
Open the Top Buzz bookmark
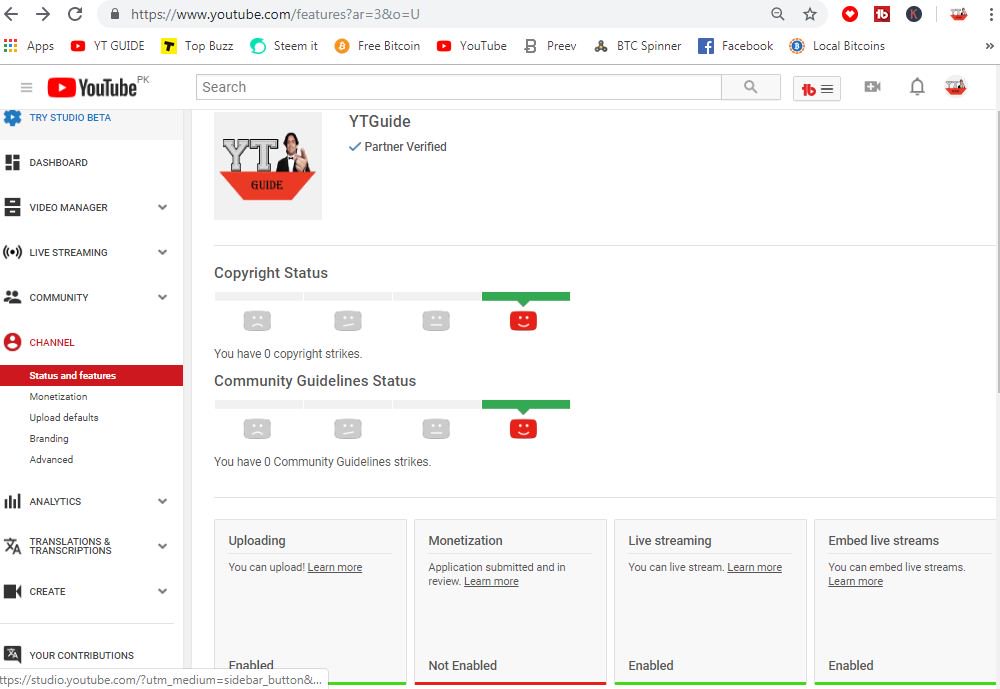(x=197, y=46)
